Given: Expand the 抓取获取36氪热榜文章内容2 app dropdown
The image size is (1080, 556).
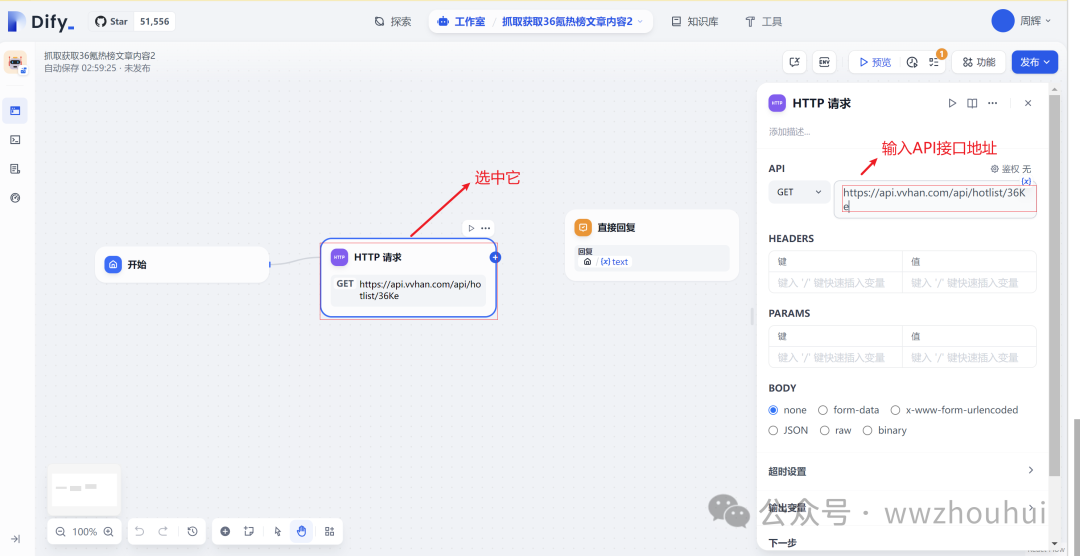Looking at the screenshot, I should [x=572, y=21].
